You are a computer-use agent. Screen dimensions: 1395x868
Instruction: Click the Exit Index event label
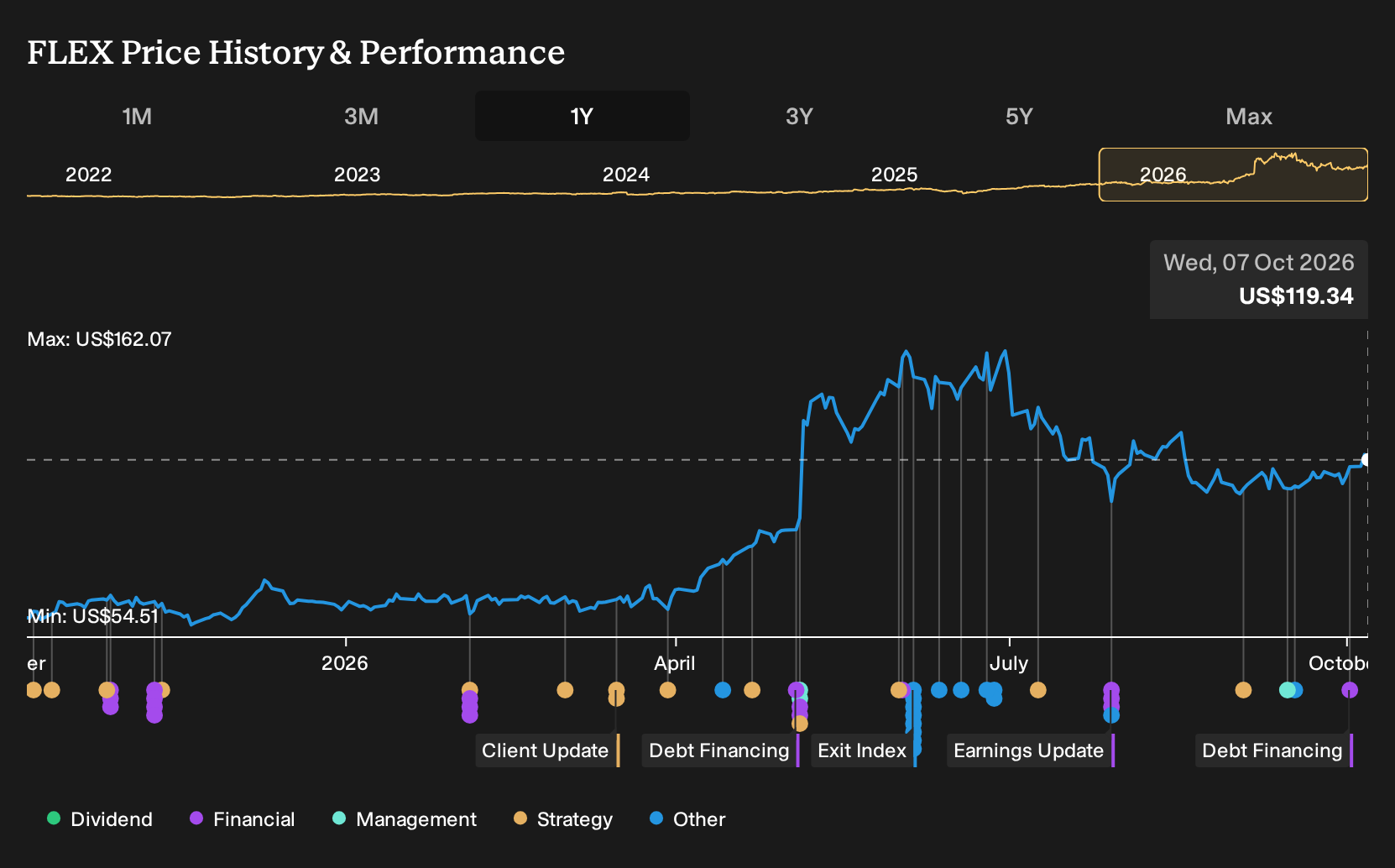864,750
